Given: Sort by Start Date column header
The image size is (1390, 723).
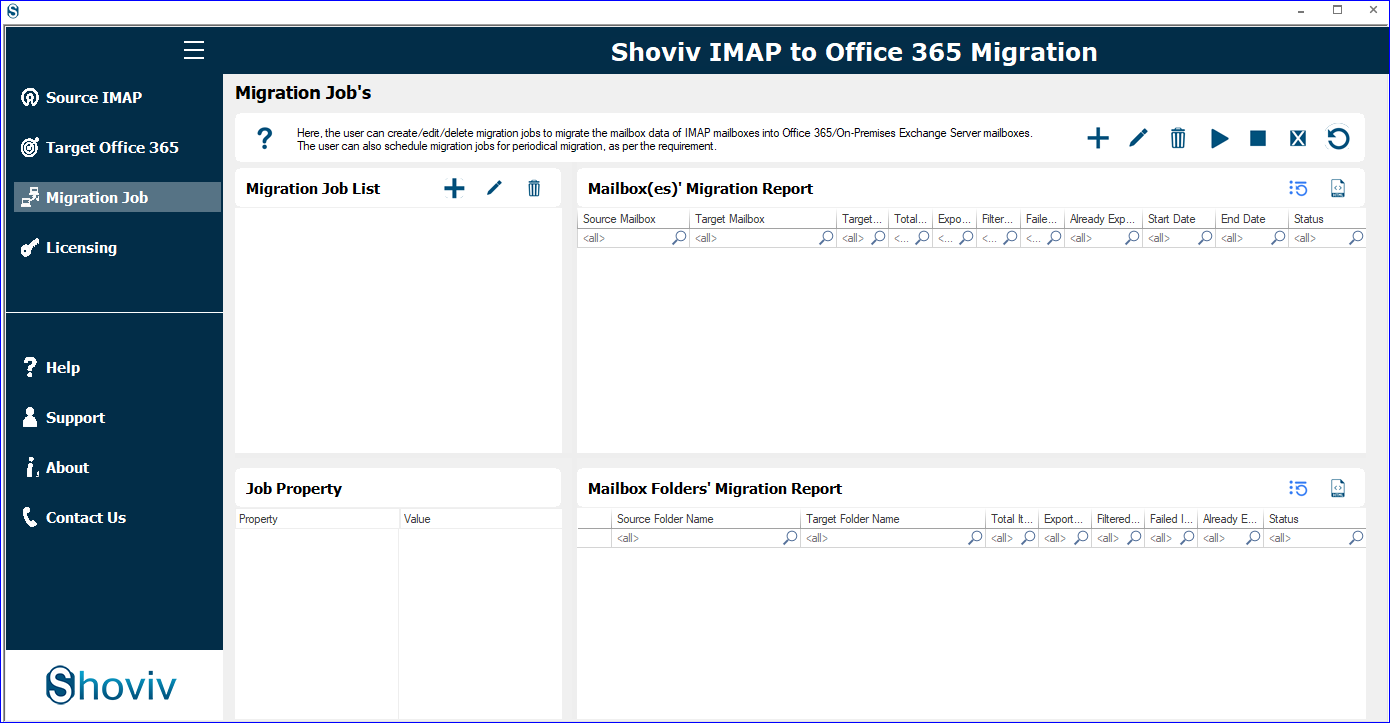Looking at the screenshot, I should coord(1179,219).
